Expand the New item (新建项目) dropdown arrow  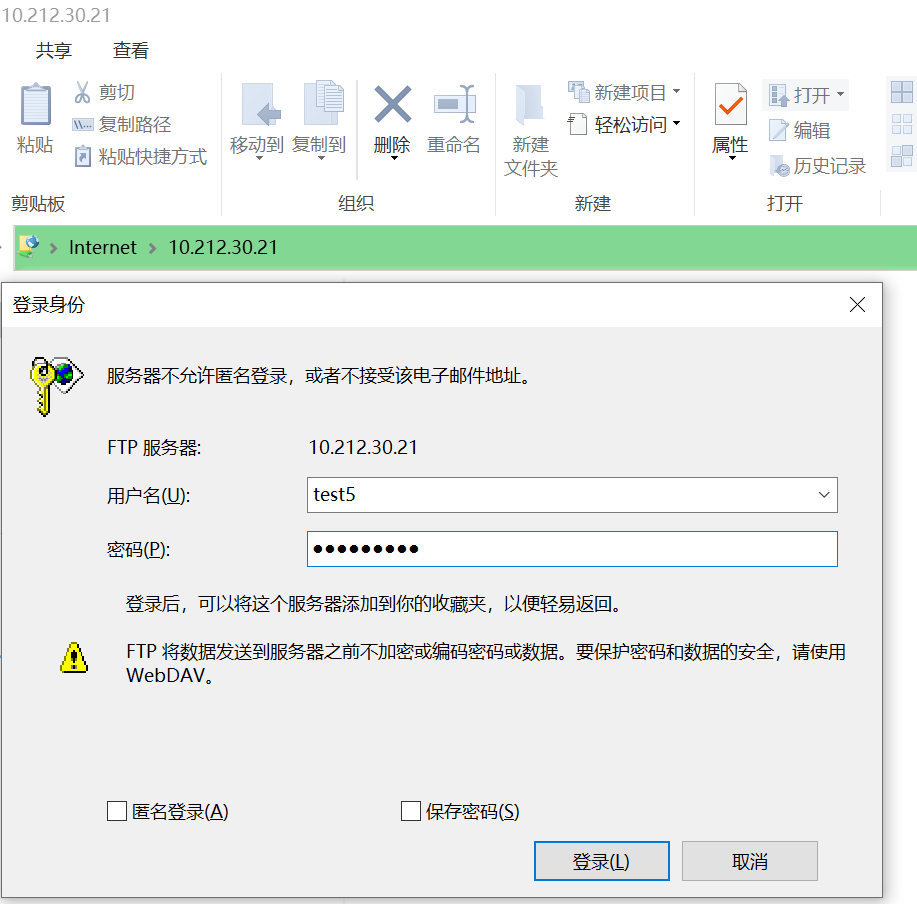pos(677,91)
